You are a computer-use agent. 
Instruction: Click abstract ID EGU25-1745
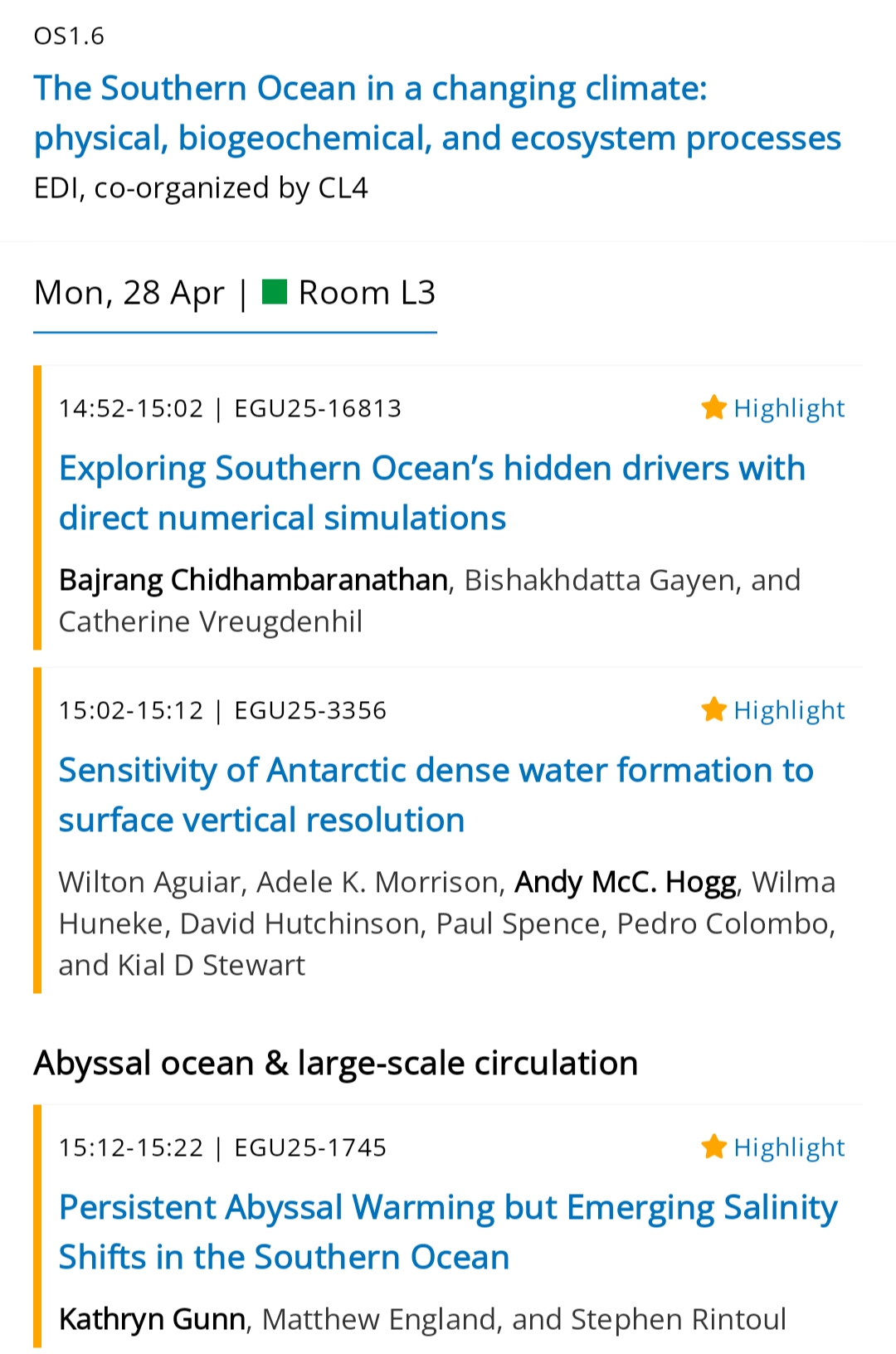(310, 1147)
